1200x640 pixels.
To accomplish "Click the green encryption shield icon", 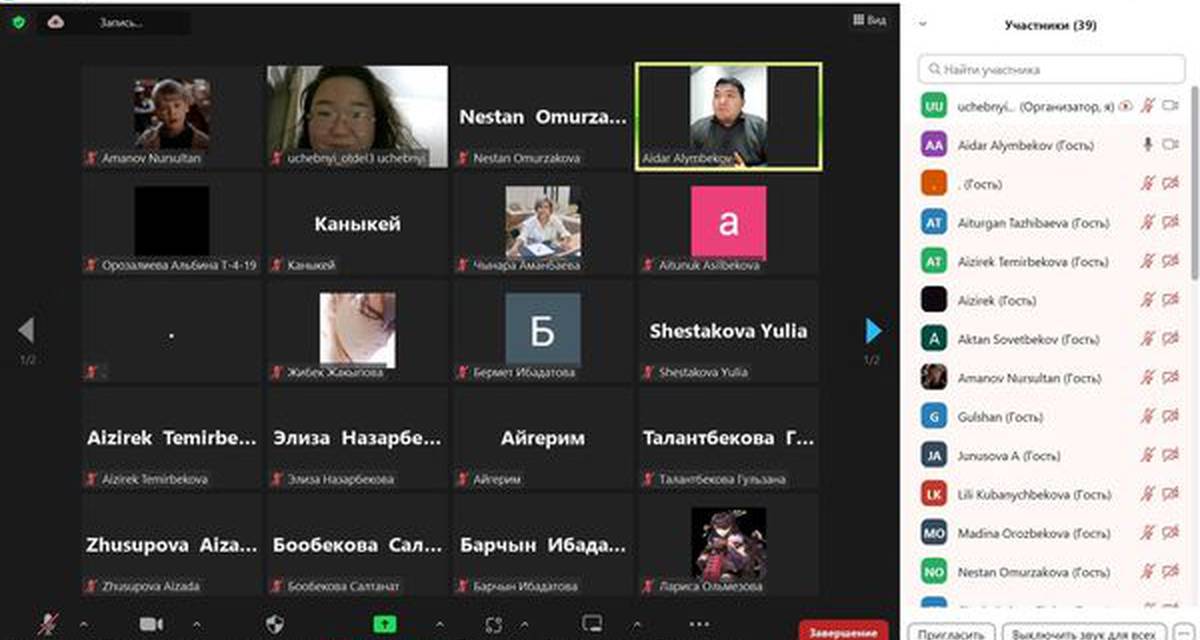I will [x=18, y=21].
